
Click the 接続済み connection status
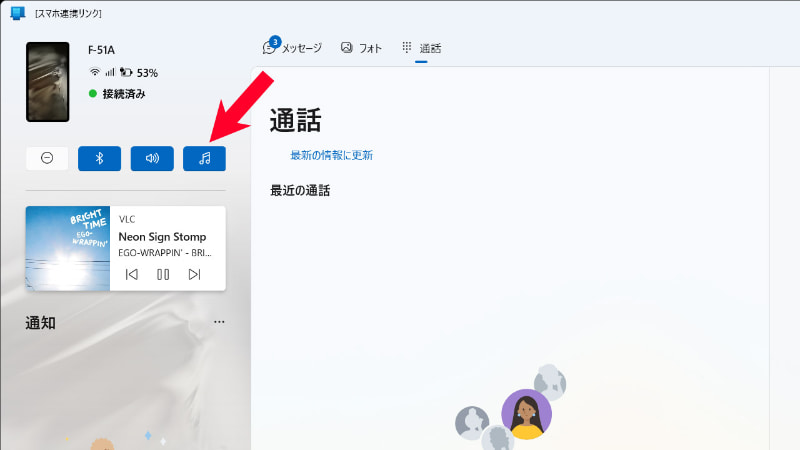(x=117, y=94)
